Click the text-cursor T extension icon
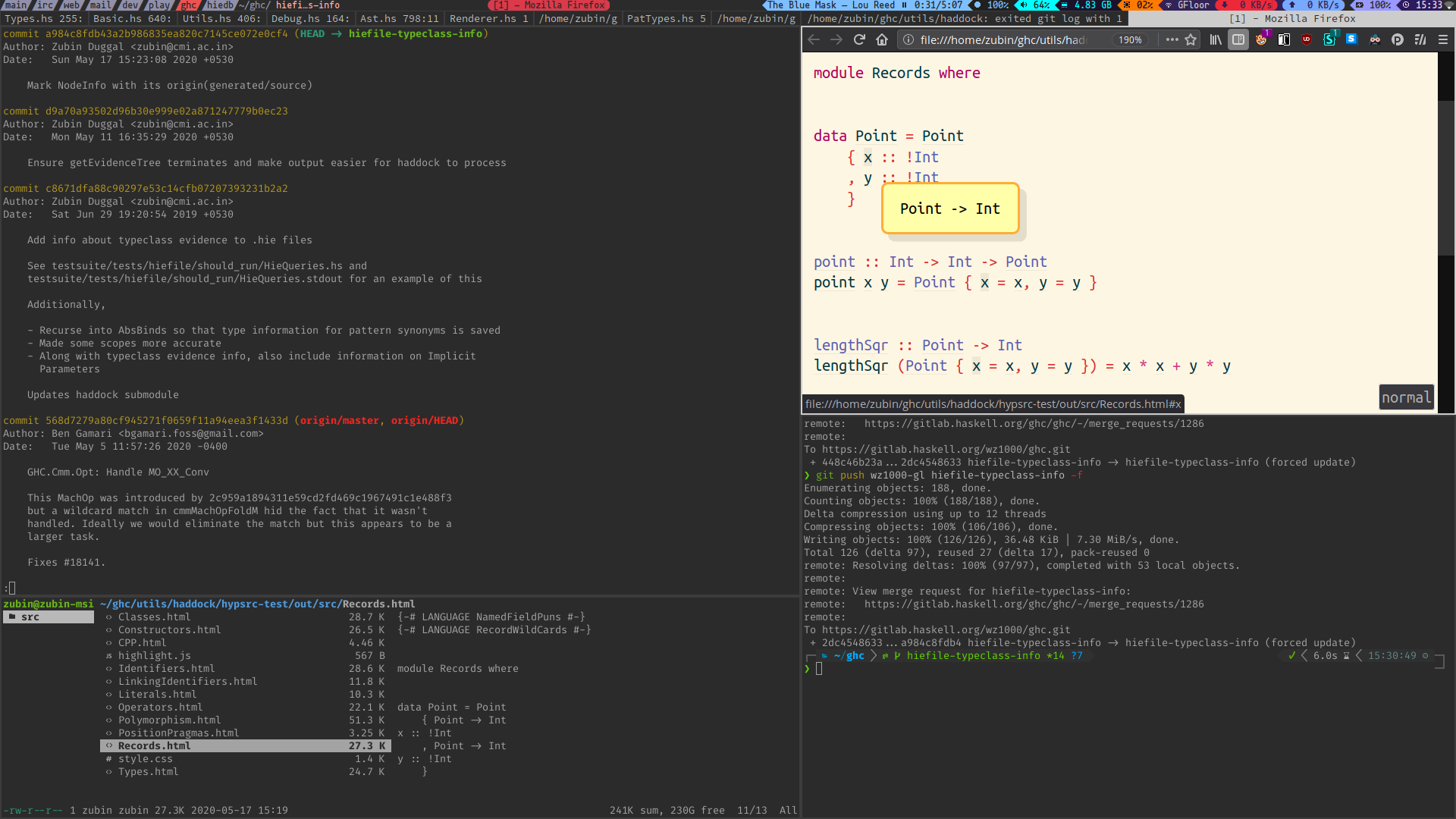 coord(1284,39)
